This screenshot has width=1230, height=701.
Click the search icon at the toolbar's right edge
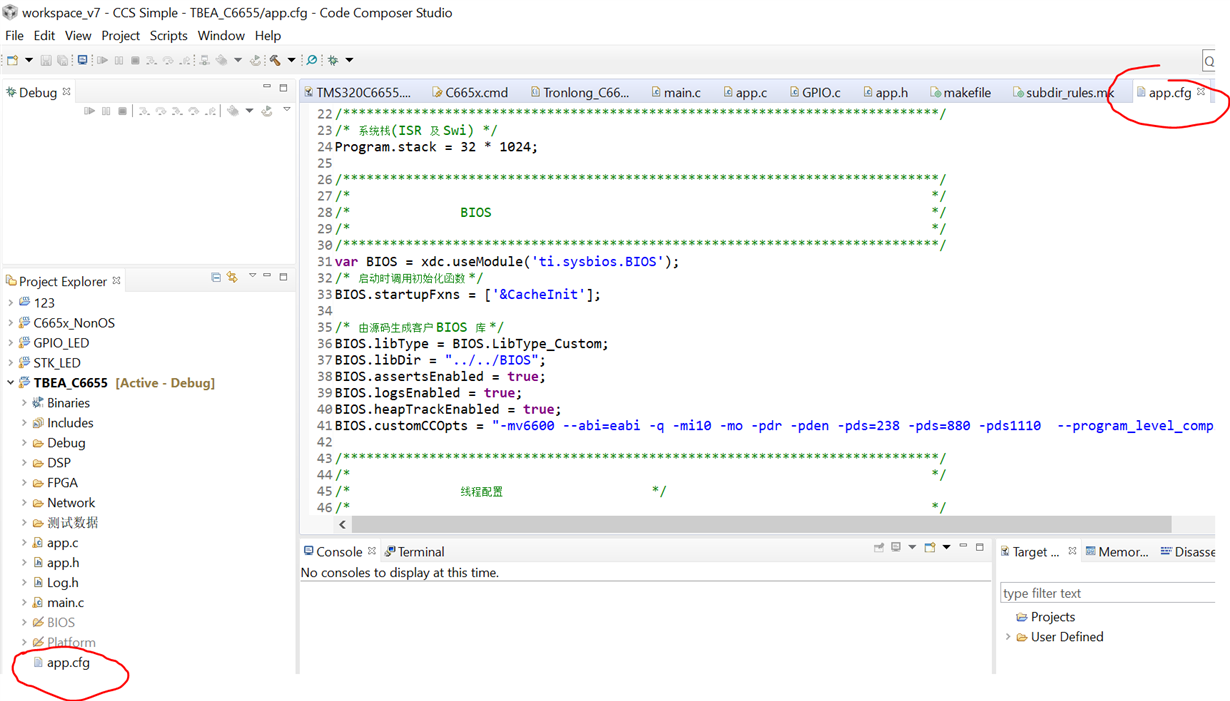1208,61
